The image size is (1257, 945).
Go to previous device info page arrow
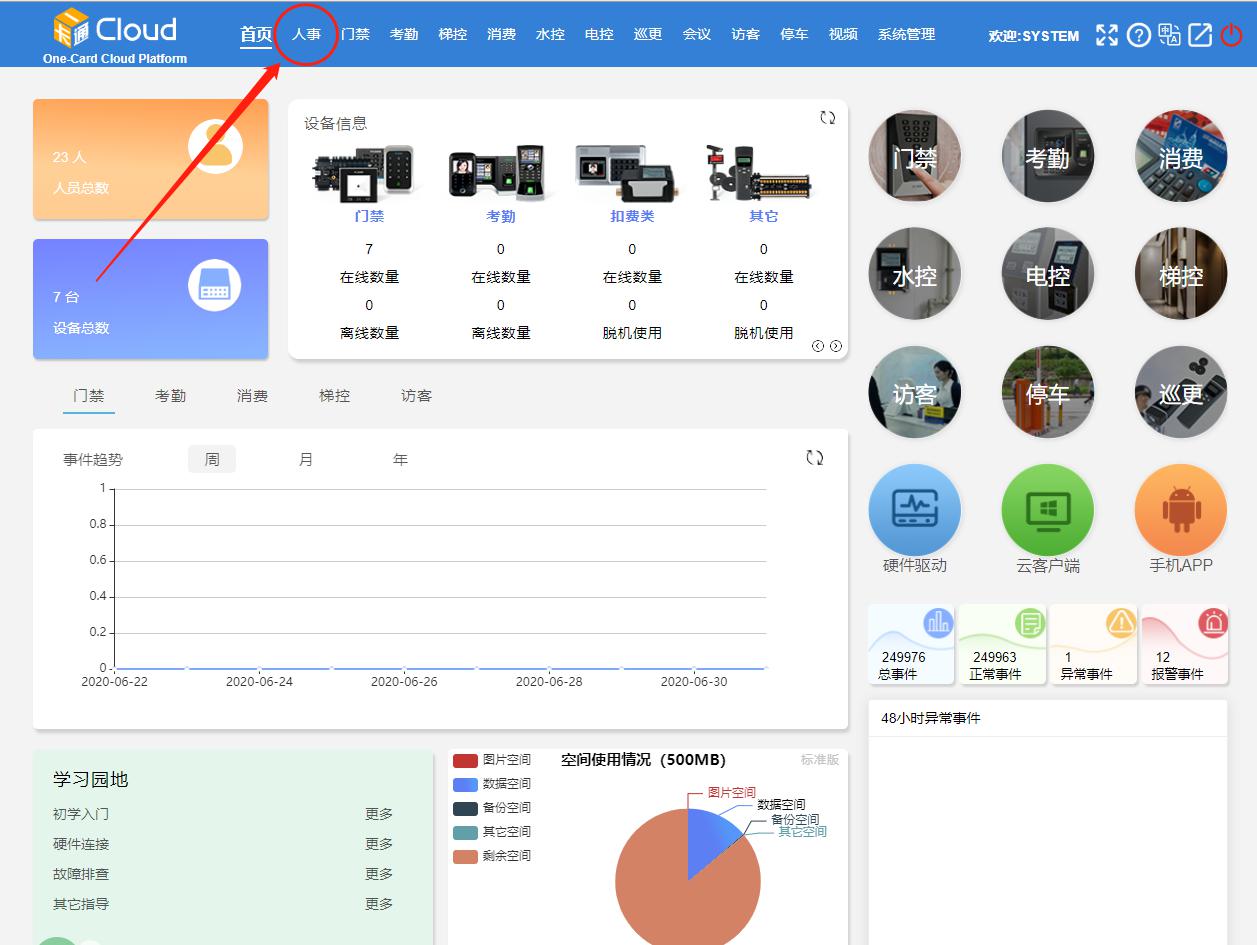tap(818, 346)
